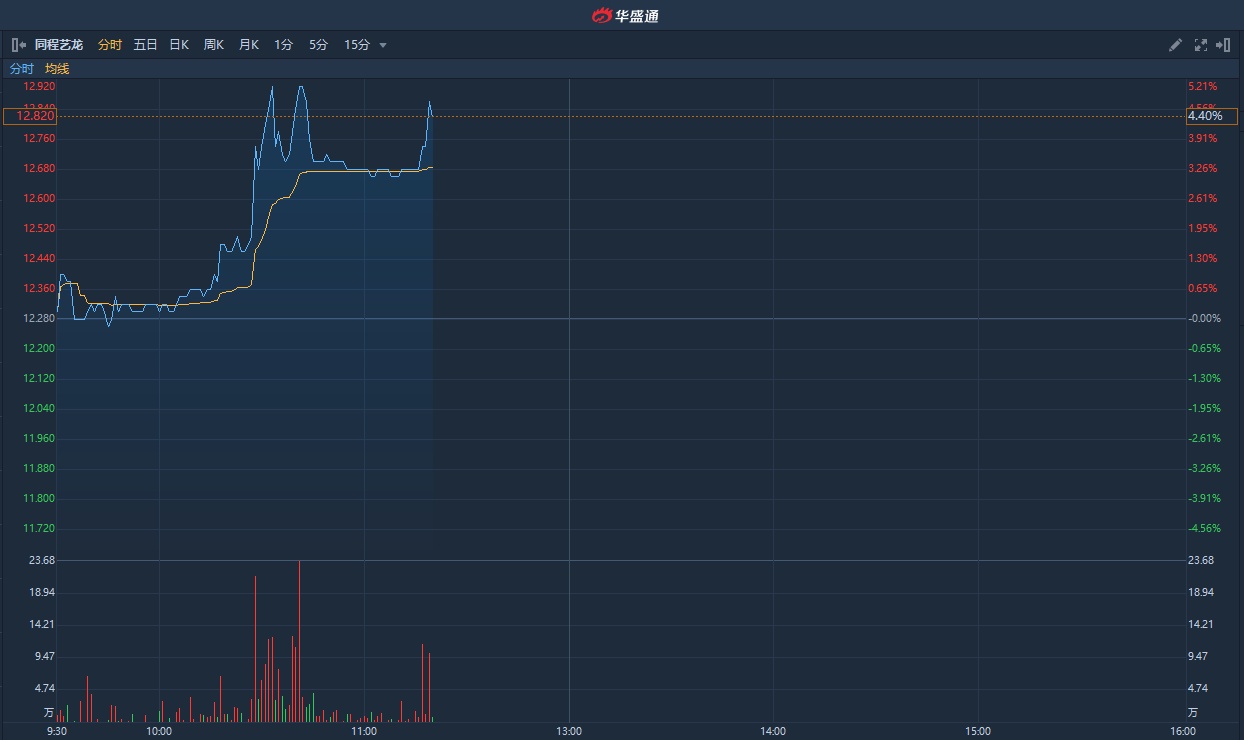The height and width of the screenshot is (740, 1244).
Task: Choose the 5分 five-minute interval
Action: click(x=318, y=45)
